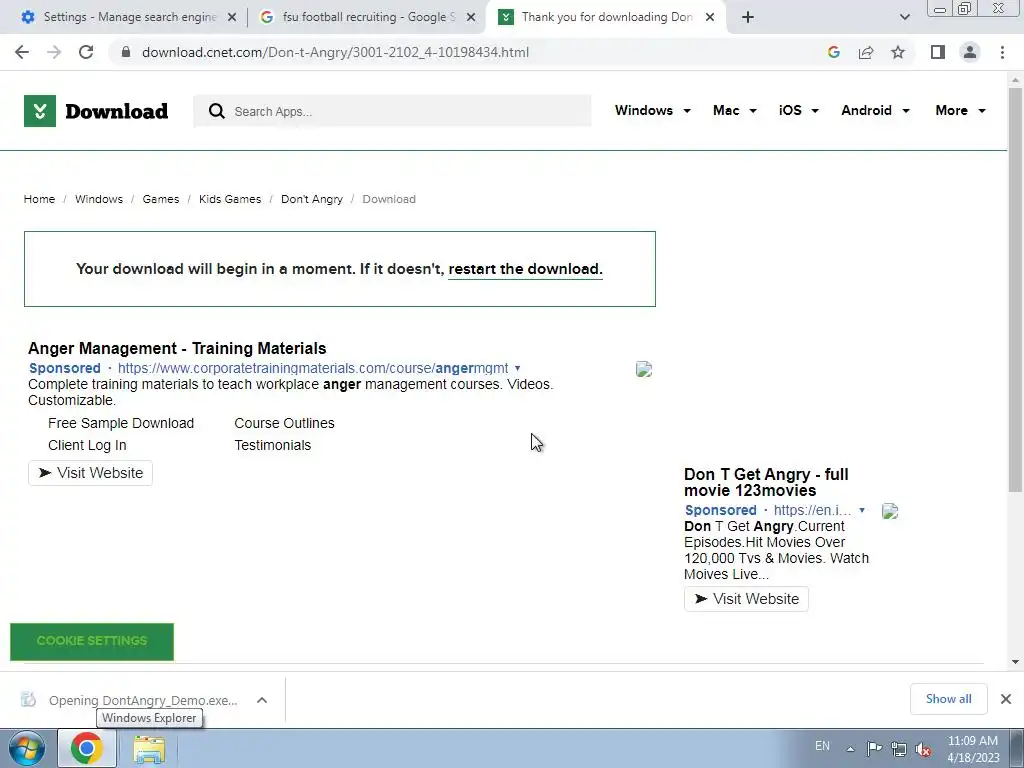Click the https://en.i... sidebar ad URL
The height and width of the screenshot is (768, 1024).
pos(812,510)
